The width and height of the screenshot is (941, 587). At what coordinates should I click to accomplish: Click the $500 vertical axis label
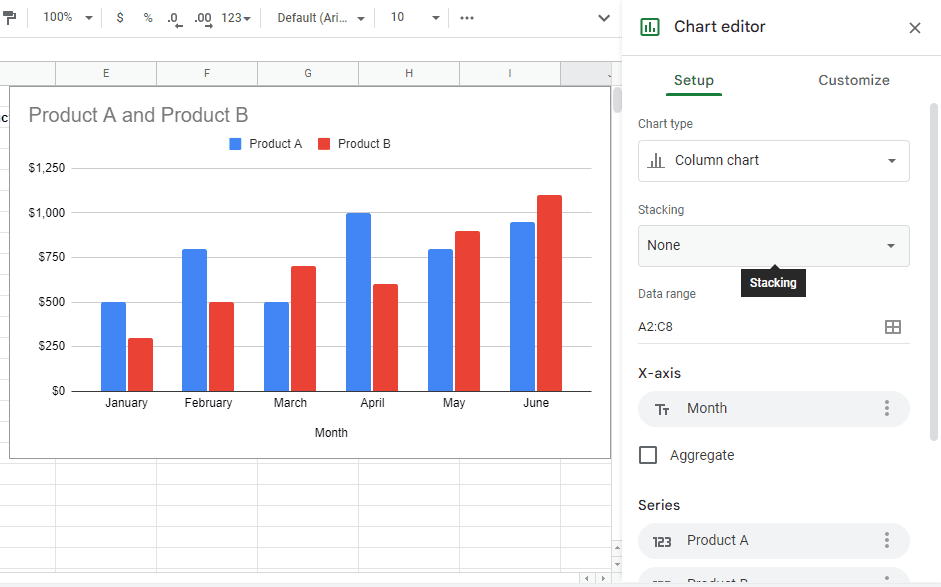click(52, 302)
